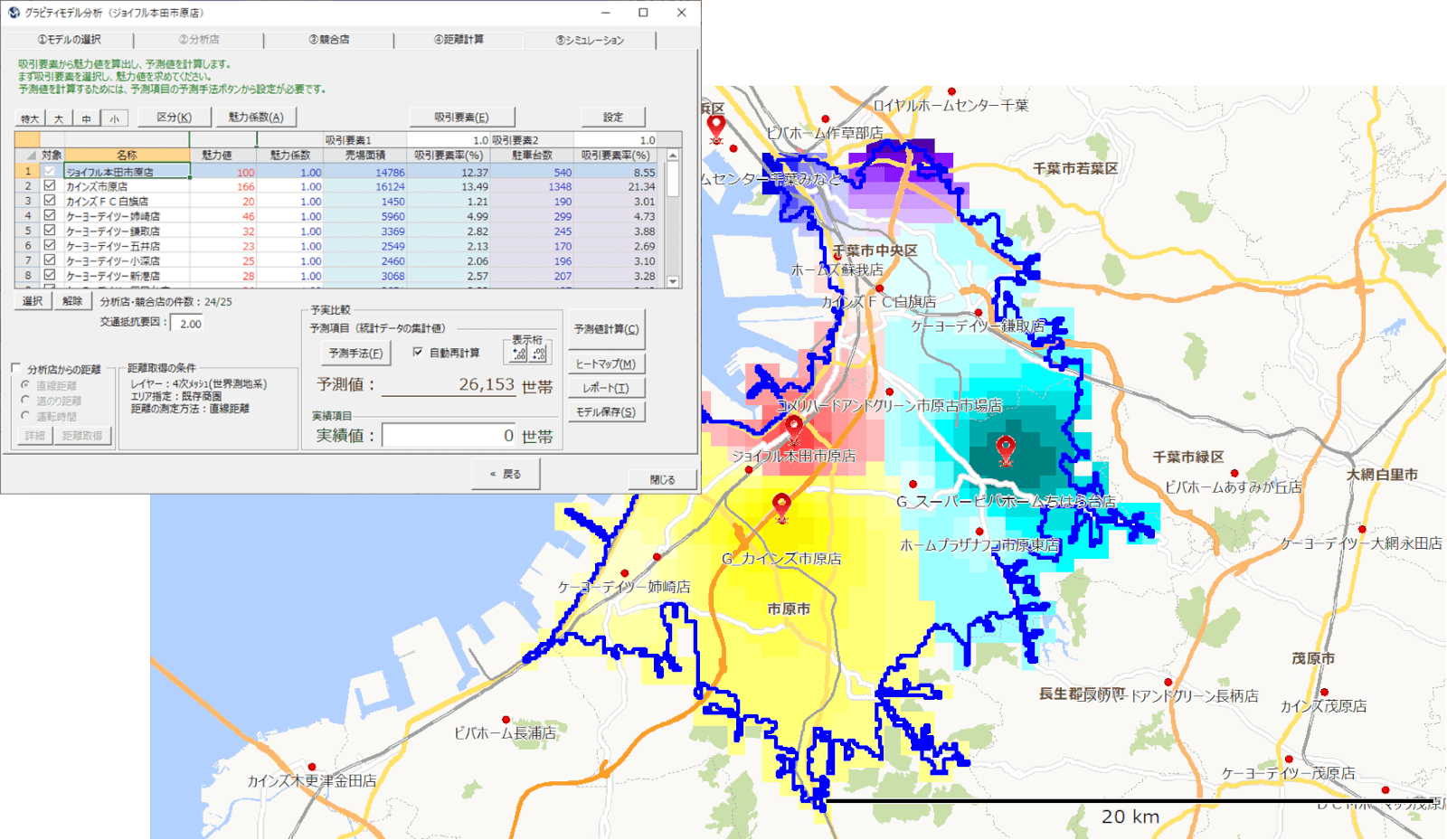
Task: Click the red dot for ケーヨーデイツー姉崎店
Action: [x=625, y=573]
